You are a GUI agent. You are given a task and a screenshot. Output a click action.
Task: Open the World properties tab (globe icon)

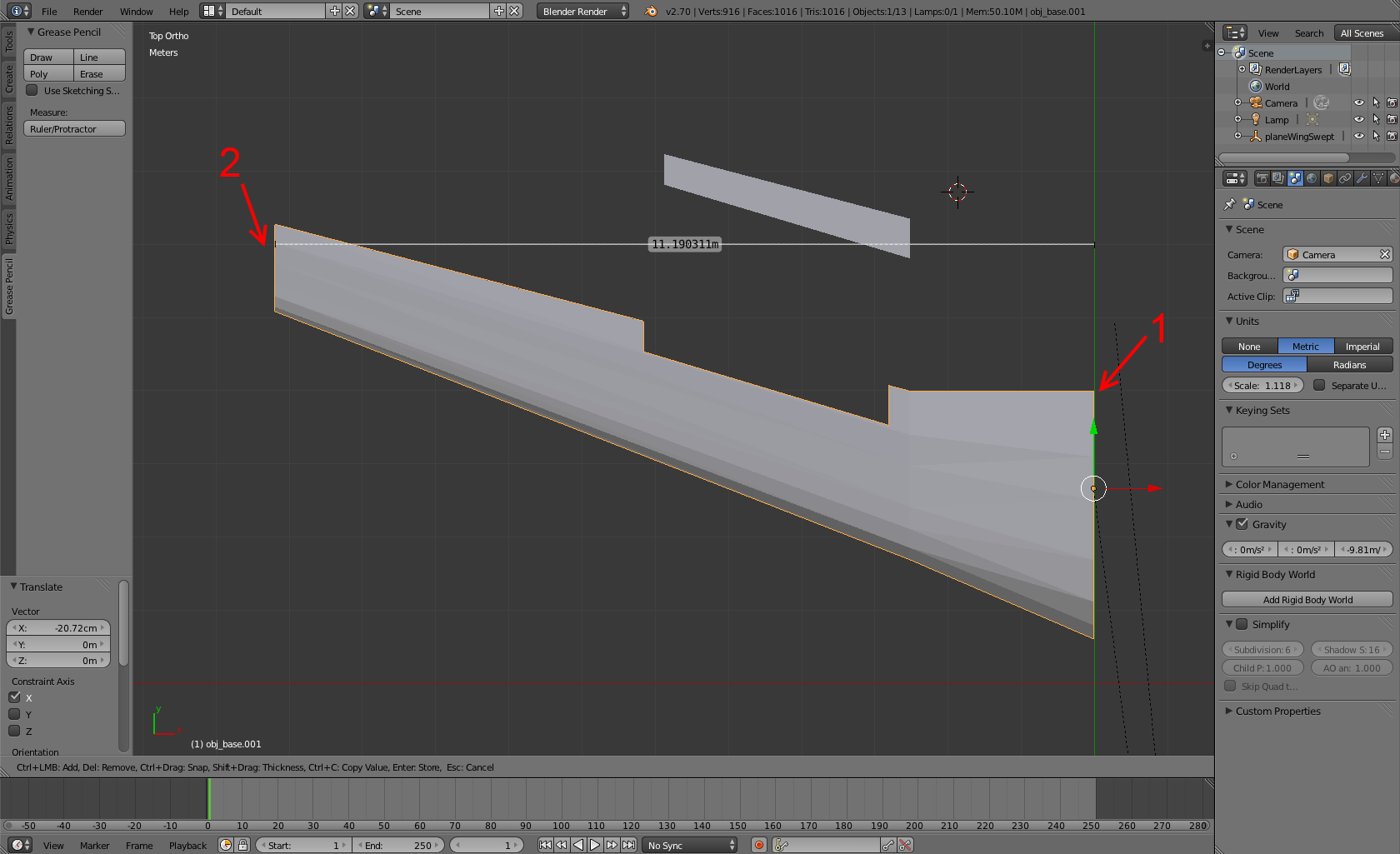[x=1312, y=178]
